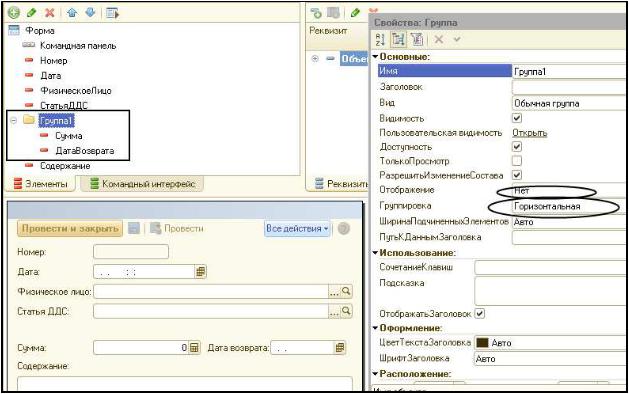Click the ellipsis button in Статья ДДС field
Viewport: 629px width, 394px height.
point(334,311)
